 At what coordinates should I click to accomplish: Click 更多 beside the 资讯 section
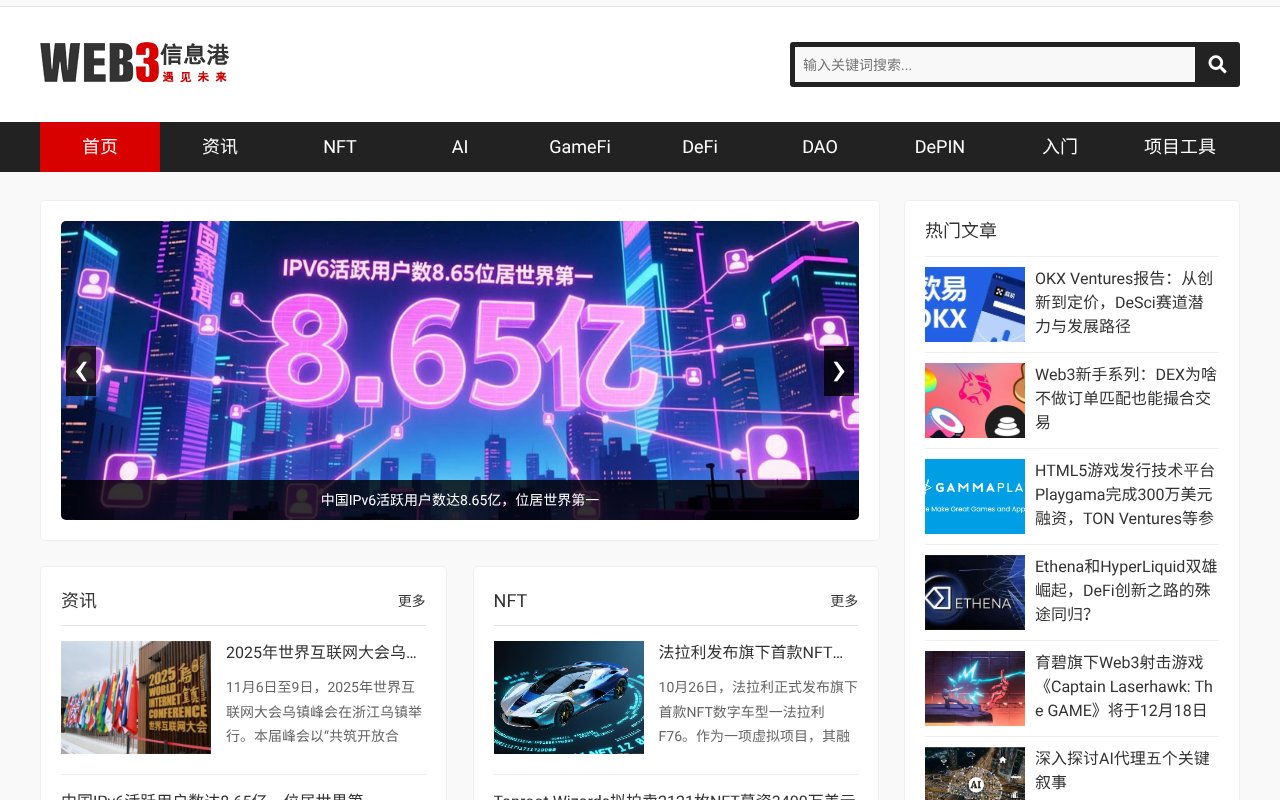[x=411, y=600]
